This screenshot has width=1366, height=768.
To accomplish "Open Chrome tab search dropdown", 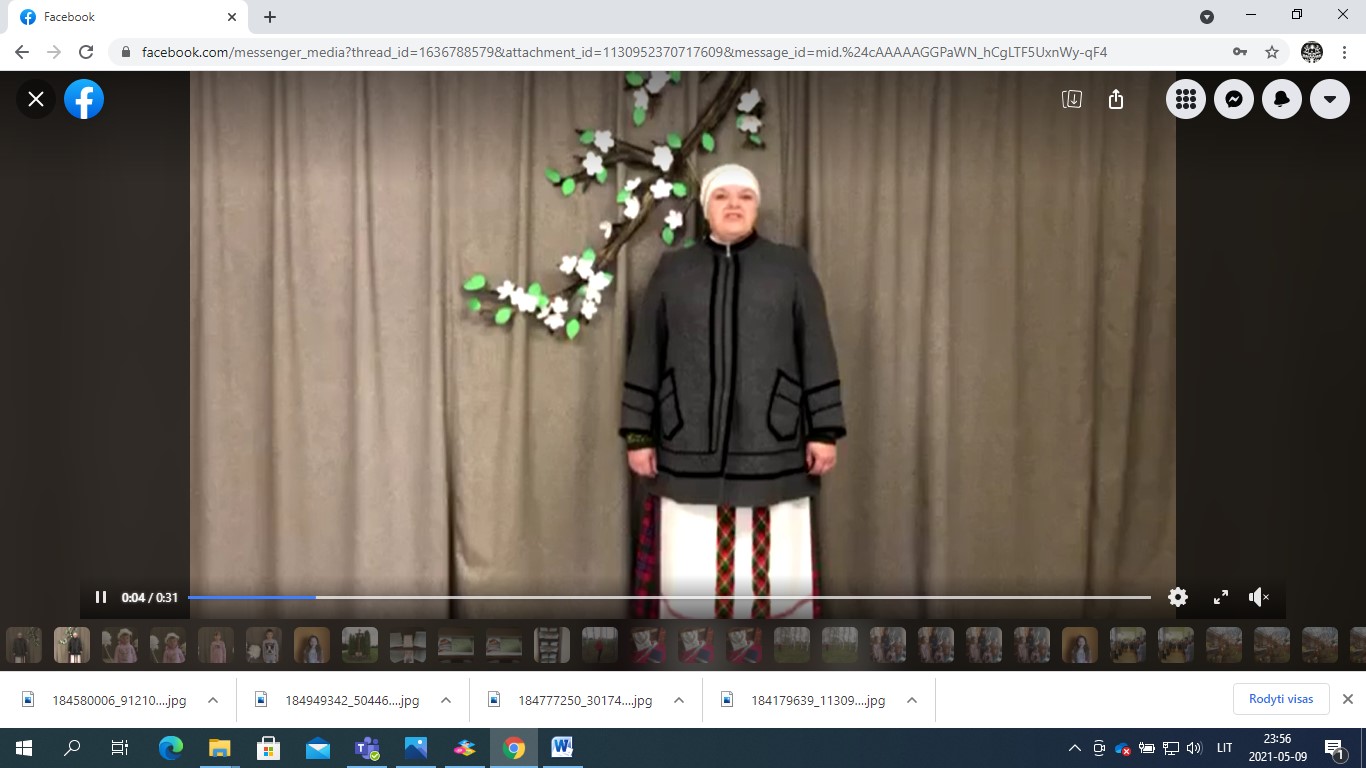I will 1207,16.
